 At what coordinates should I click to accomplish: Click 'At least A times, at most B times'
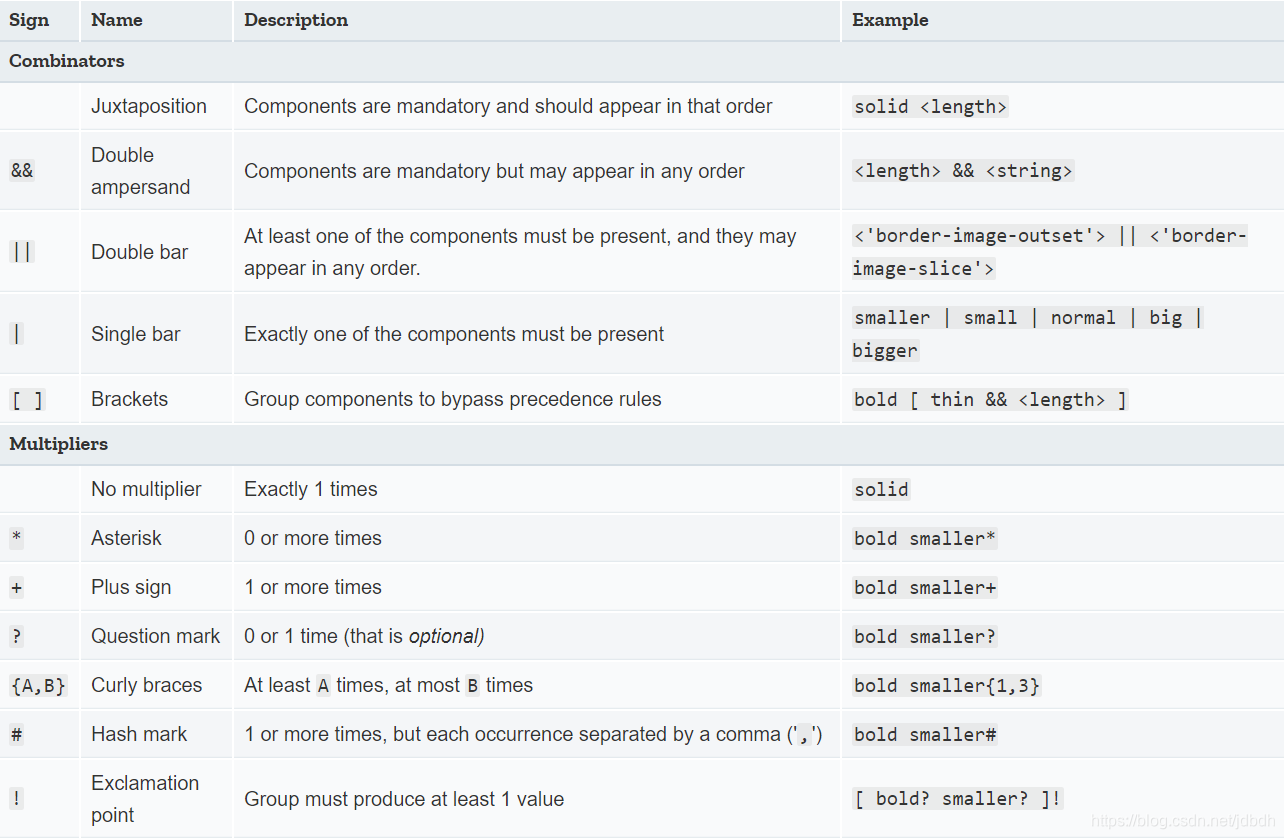click(x=388, y=686)
